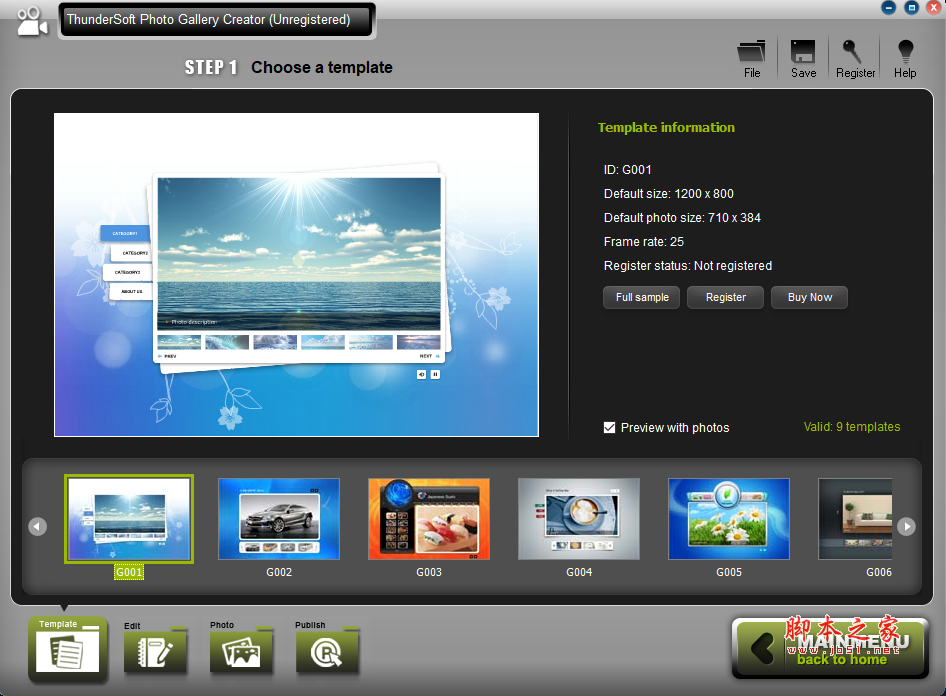946x696 pixels.
Task: Select the G001 template thumbnail
Action: (x=129, y=519)
